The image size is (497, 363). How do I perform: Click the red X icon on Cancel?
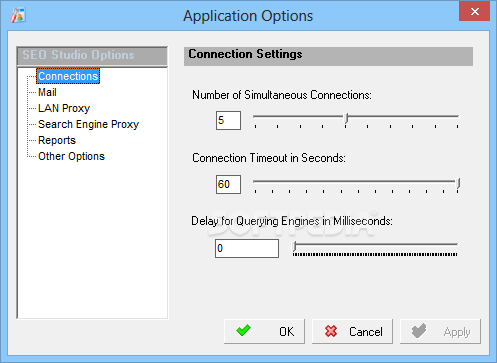tap(331, 331)
